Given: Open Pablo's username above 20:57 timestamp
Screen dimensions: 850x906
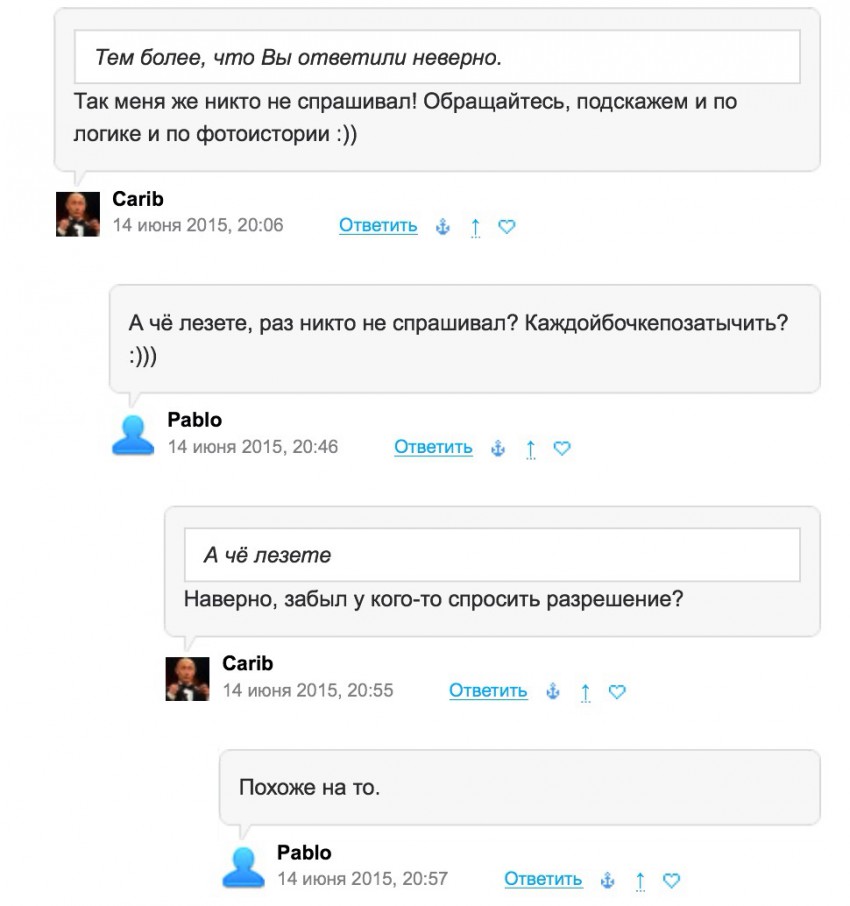Looking at the screenshot, I should coord(304,853).
